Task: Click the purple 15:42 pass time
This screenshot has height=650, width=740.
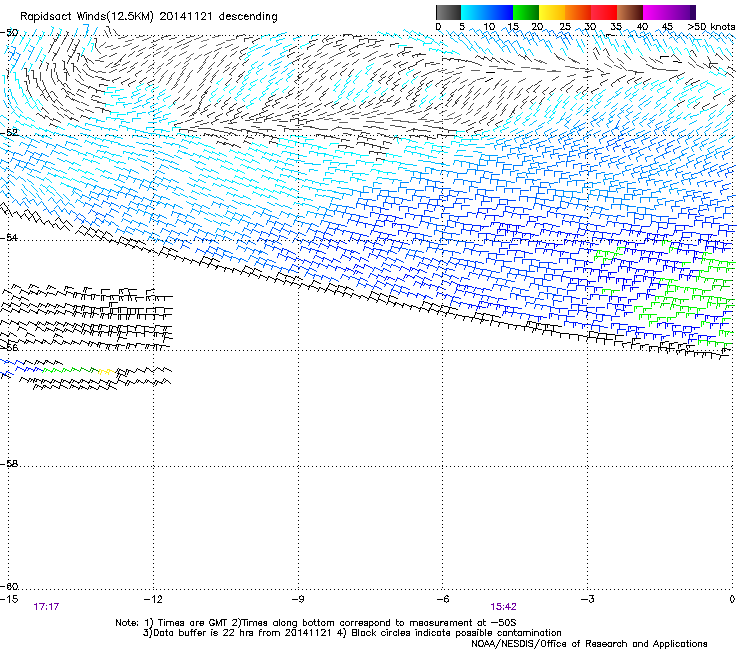Action: tap(503, 607)
